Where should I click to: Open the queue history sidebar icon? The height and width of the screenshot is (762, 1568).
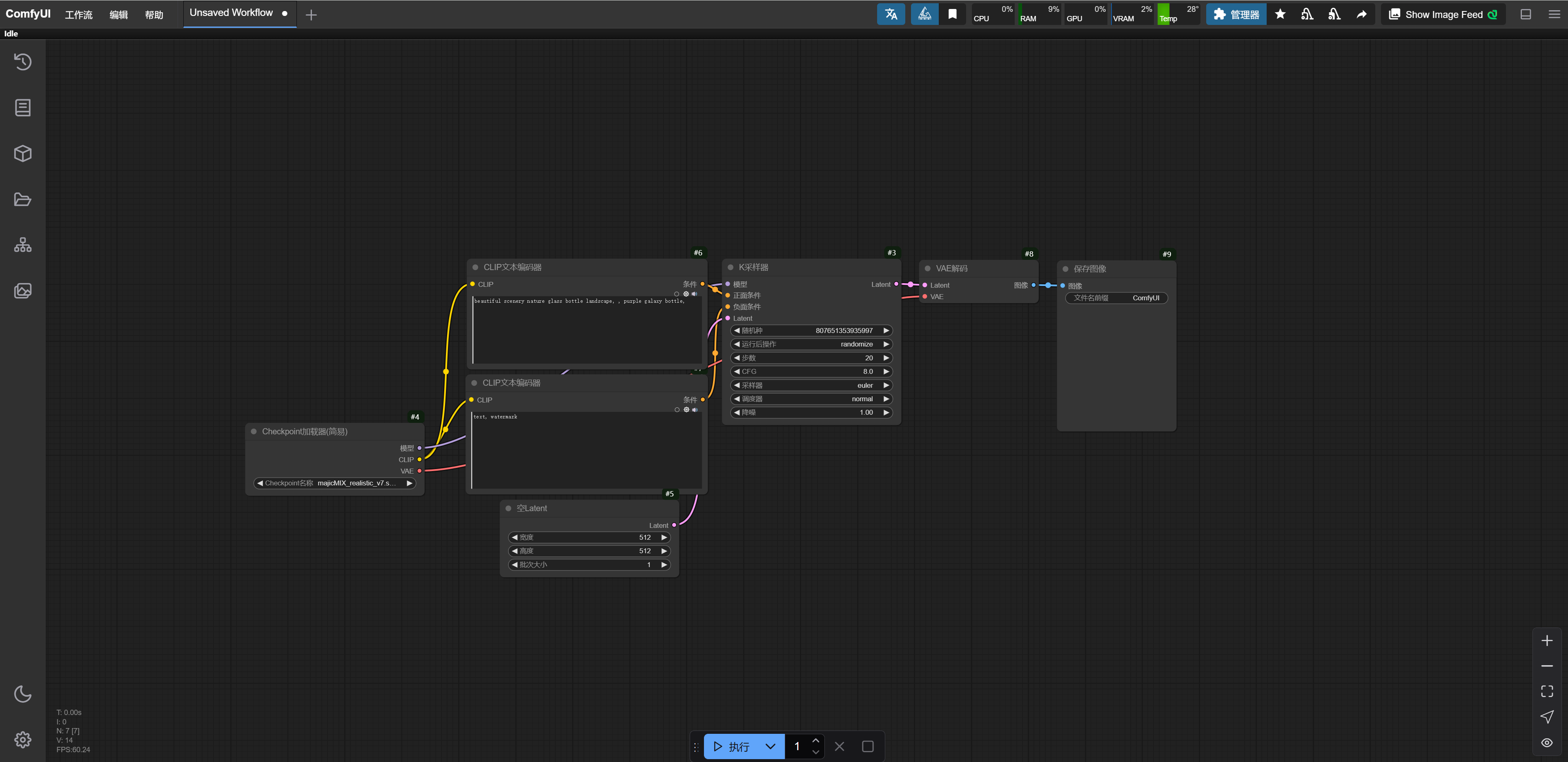point(22,62)
